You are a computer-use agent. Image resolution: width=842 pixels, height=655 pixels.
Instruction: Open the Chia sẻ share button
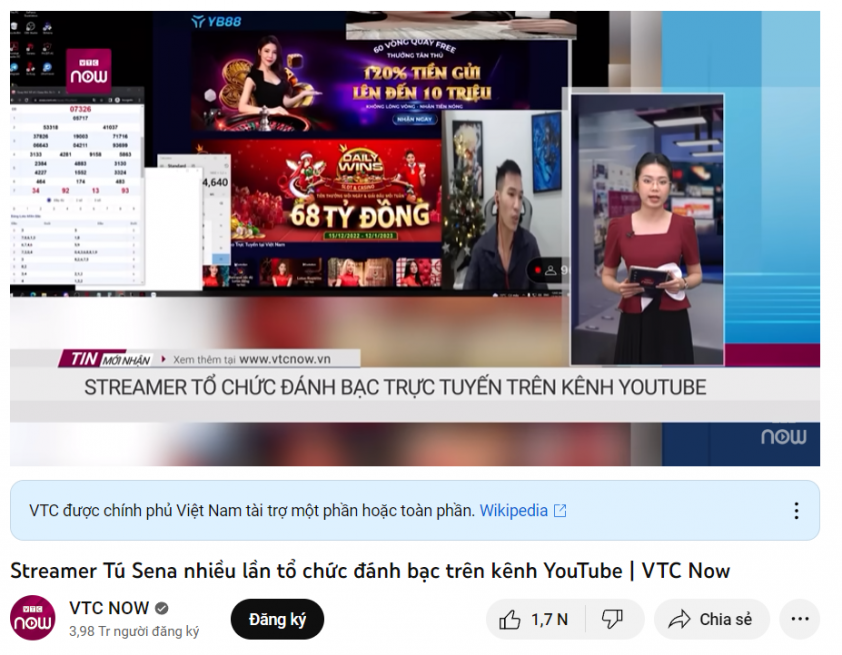tap(712, 620)
